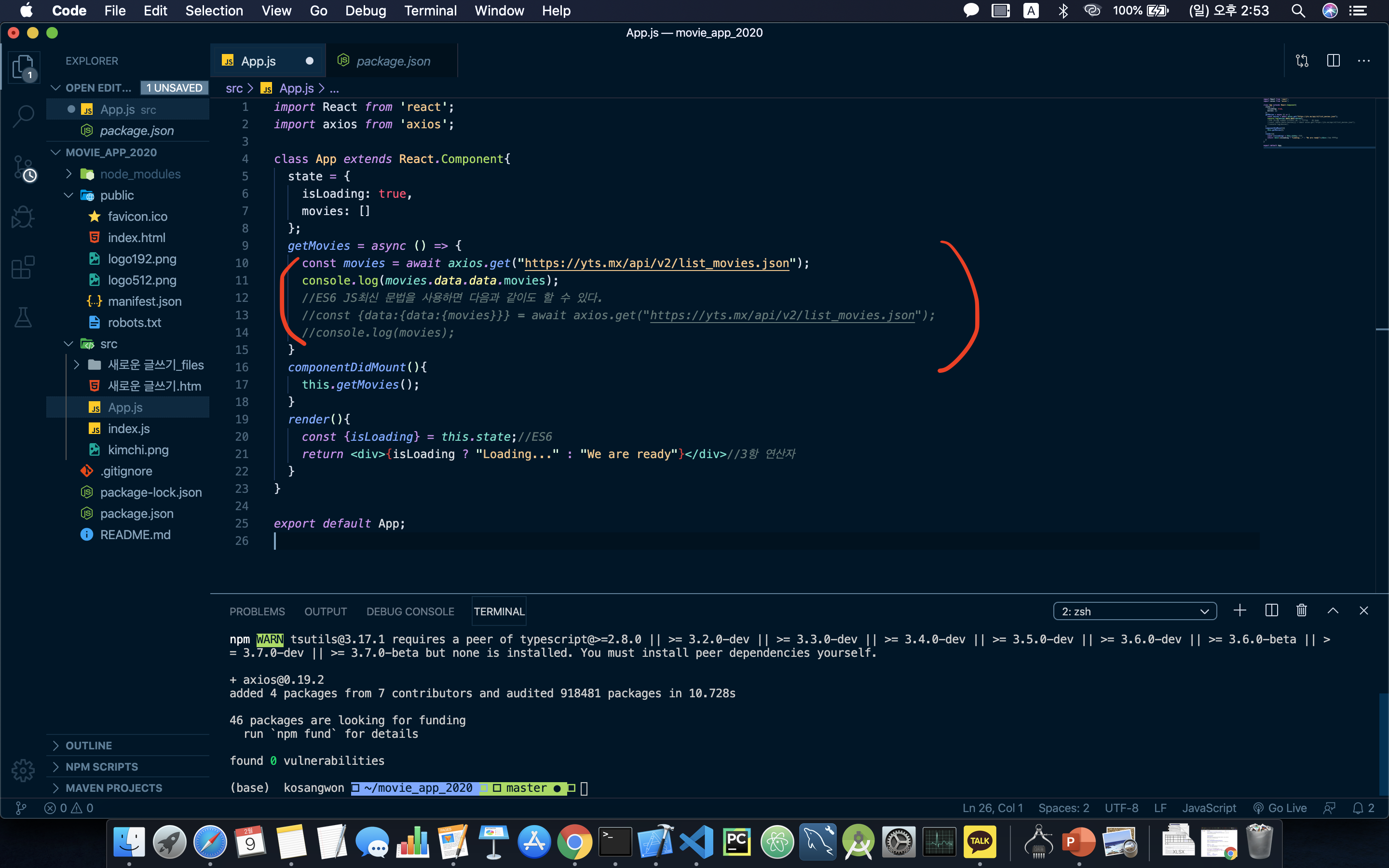Open the Extensions view

(23, 268)
